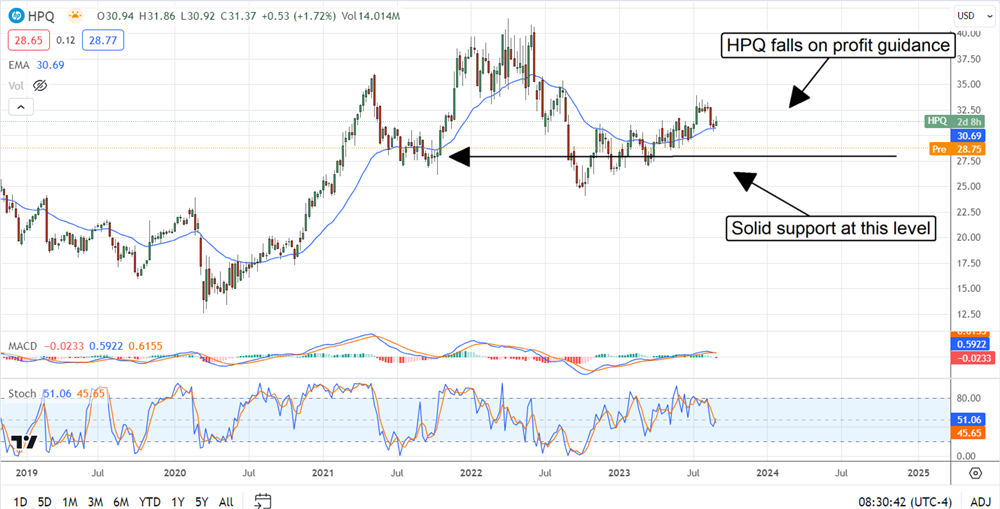1000x509 pixels.
Task: Collapse the indicator legend with chevron button
Action: (17, 106)
